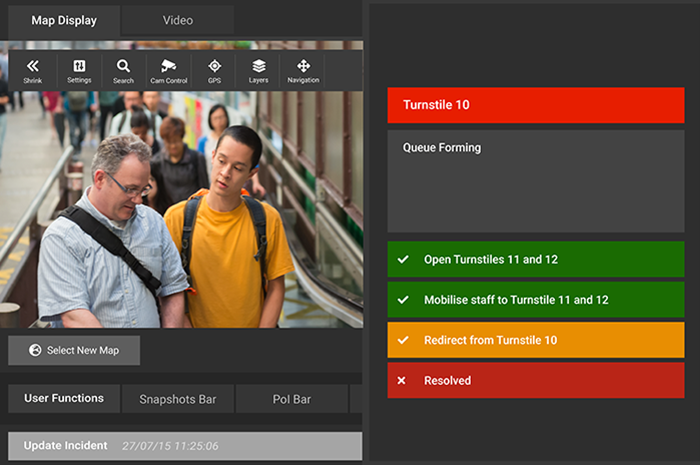Toggle the X mark on Resolved
The width and height of the screenshot is (700, 465).
(x=401, y=381)
